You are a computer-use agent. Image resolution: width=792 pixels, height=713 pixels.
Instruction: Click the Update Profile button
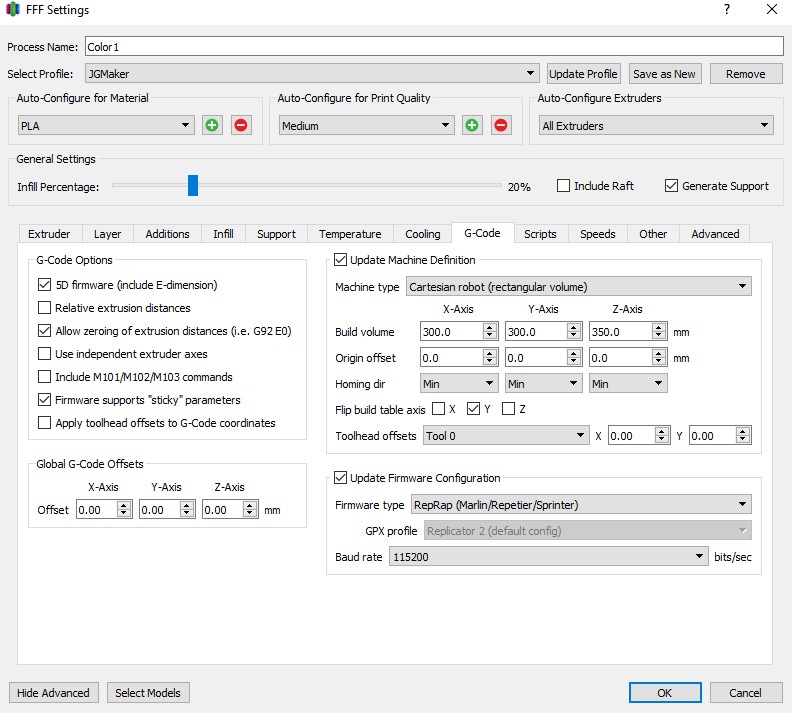pyautogui.click(x=583, y=74)
